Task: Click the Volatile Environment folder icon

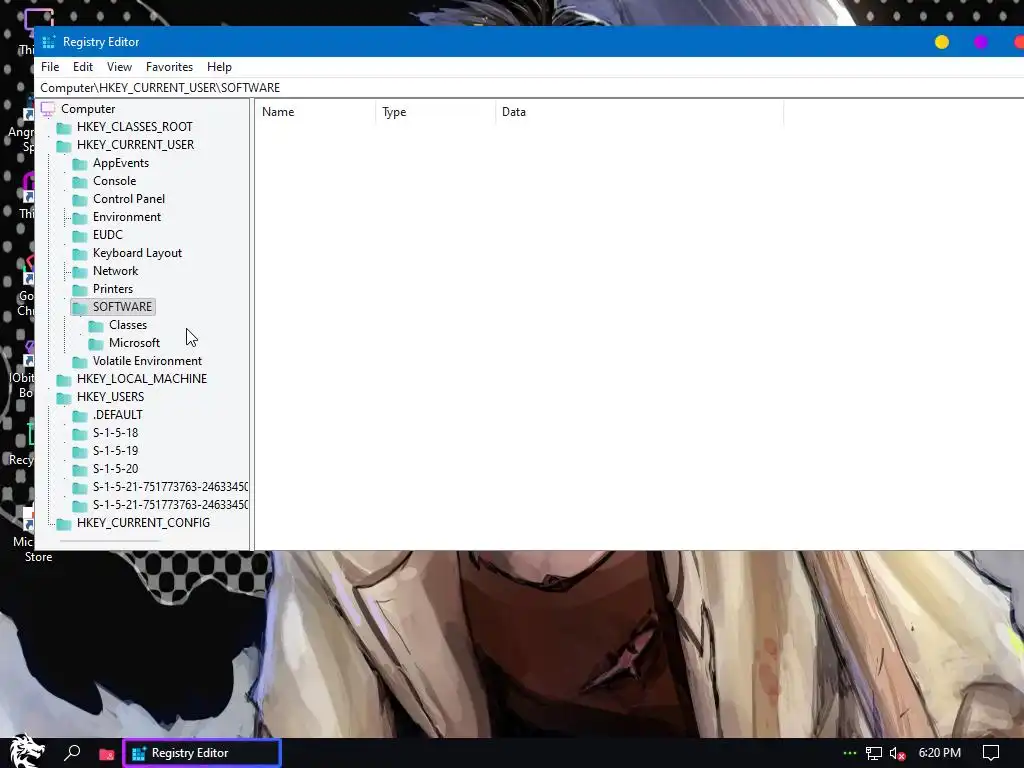Action: tap(80, 362)
